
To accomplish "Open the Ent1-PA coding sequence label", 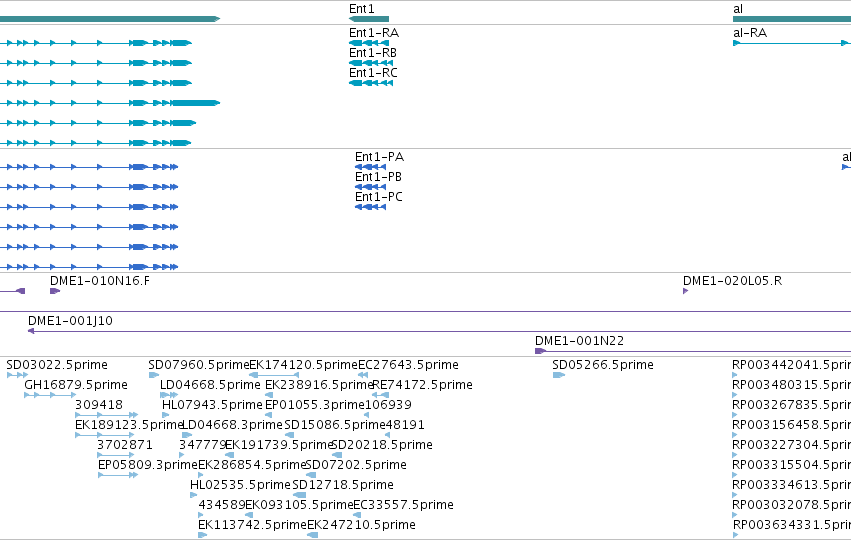I will click(x=379, y=157).
